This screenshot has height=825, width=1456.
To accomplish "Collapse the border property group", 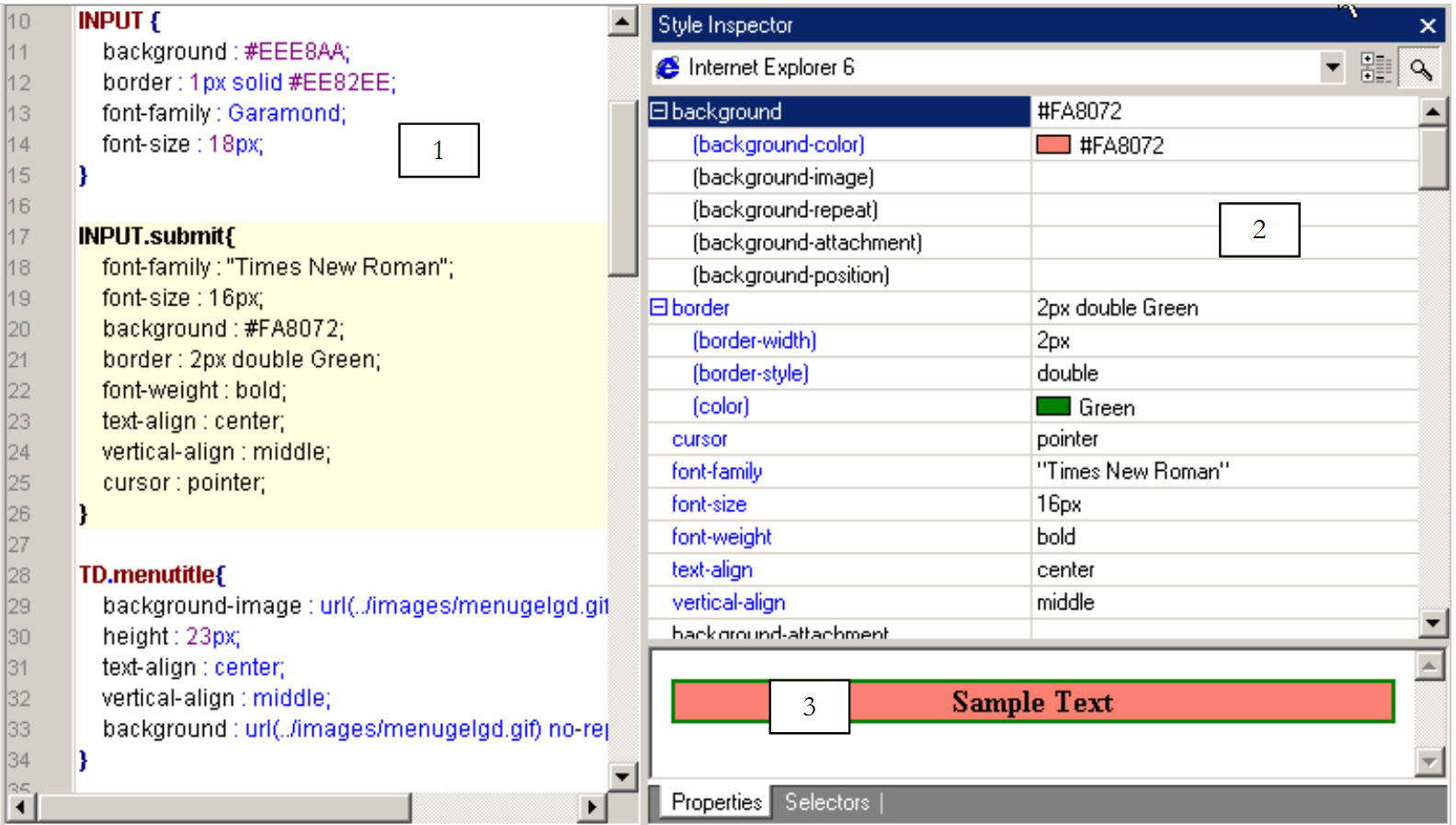I will pyautogui.click(x=658, y=308).
